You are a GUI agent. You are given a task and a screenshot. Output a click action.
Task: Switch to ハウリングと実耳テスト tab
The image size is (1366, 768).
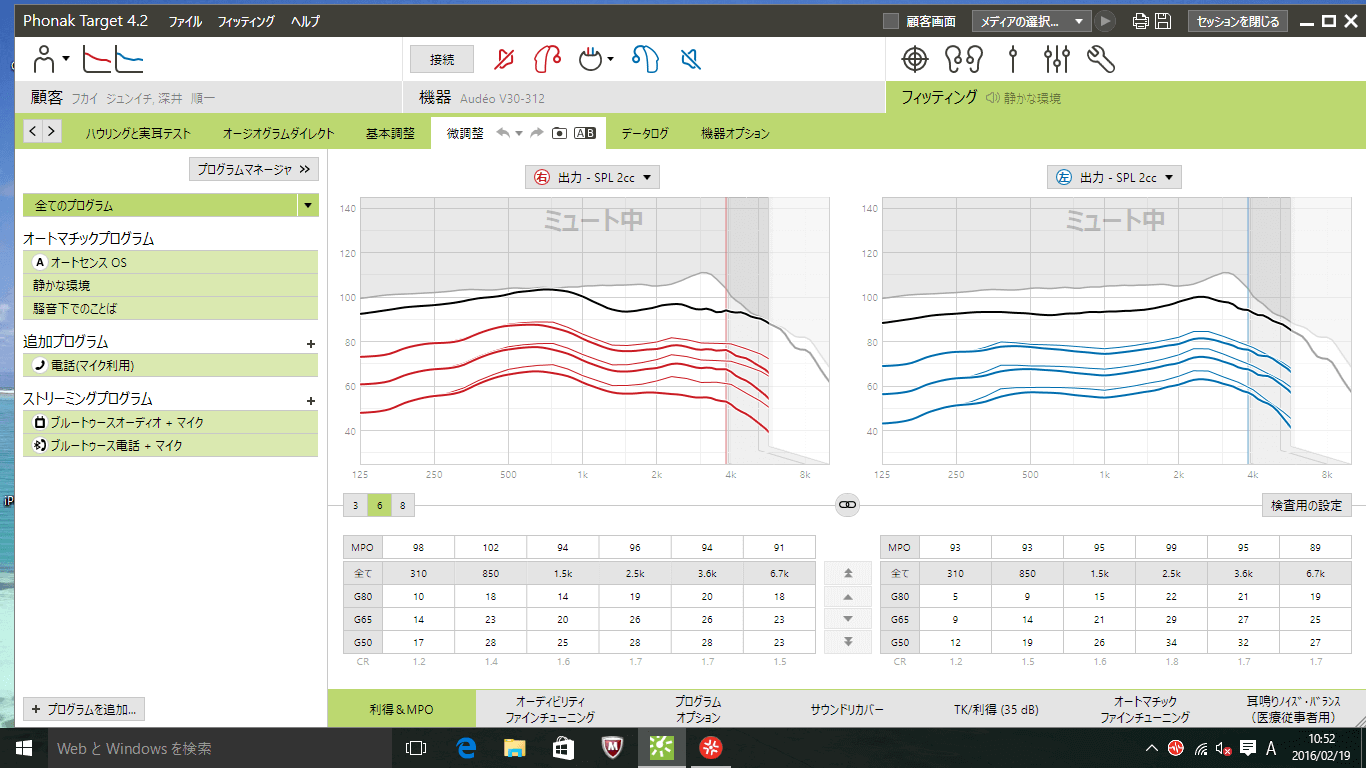coord(138,133)
